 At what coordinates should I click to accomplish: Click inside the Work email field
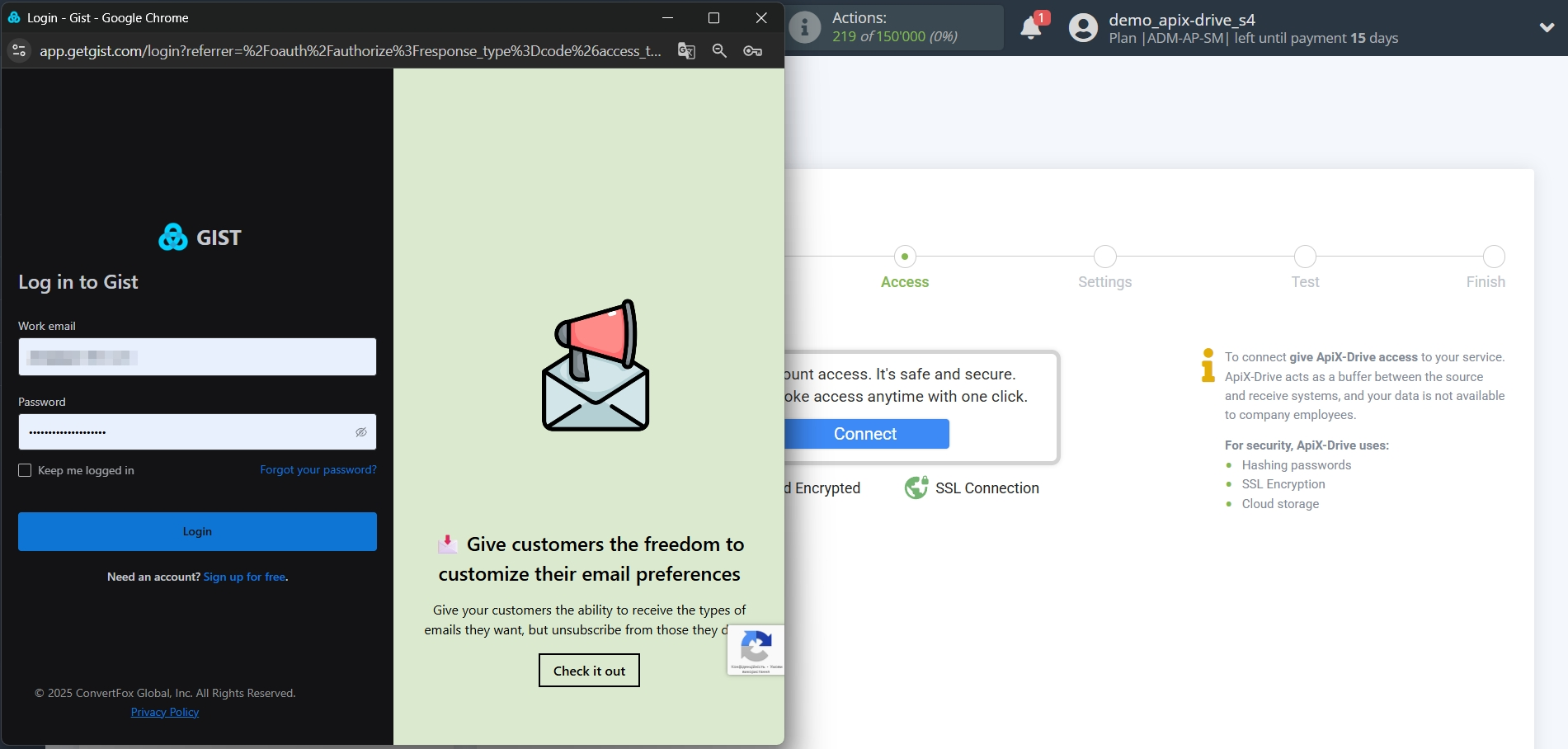coord(196,356)
